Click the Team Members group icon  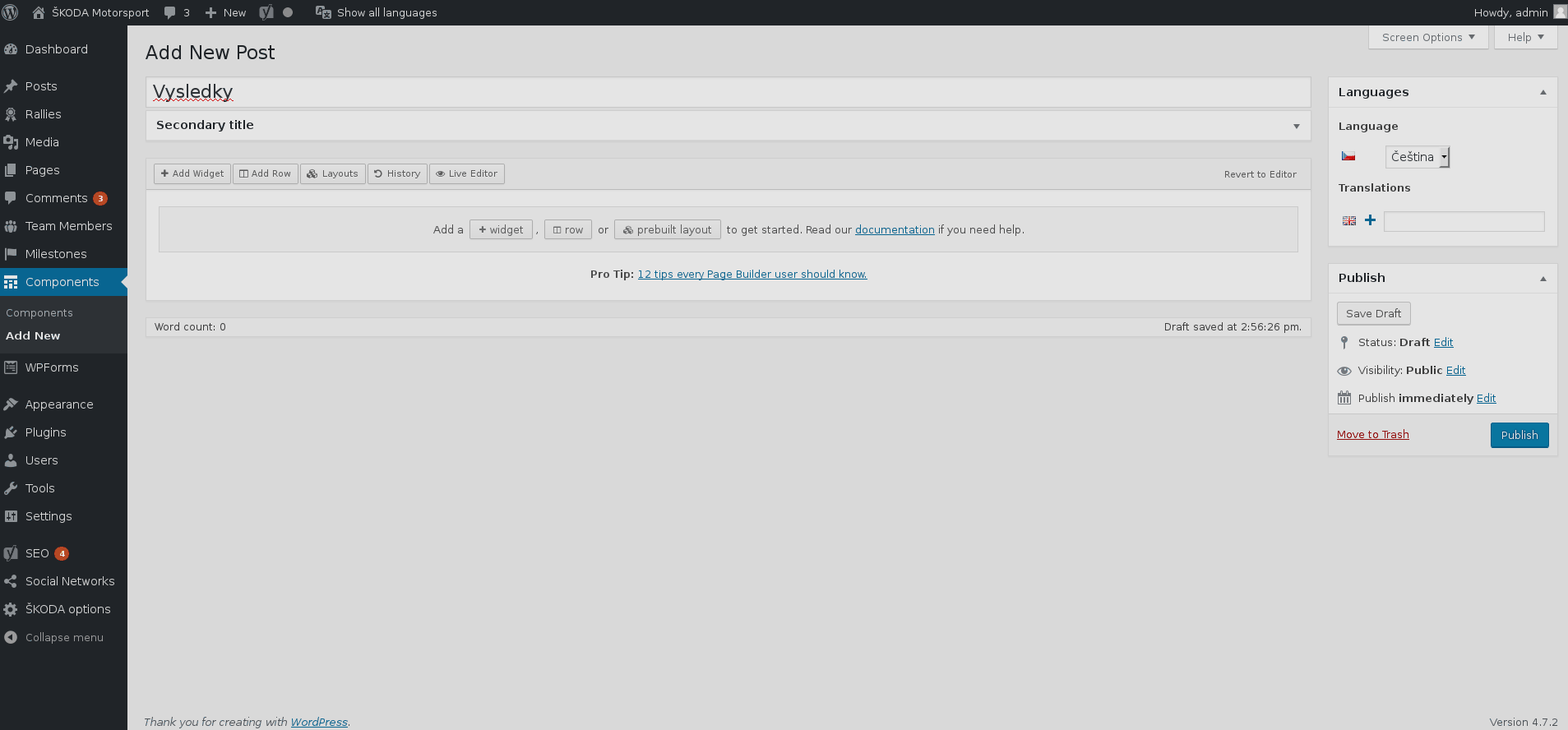11,226
